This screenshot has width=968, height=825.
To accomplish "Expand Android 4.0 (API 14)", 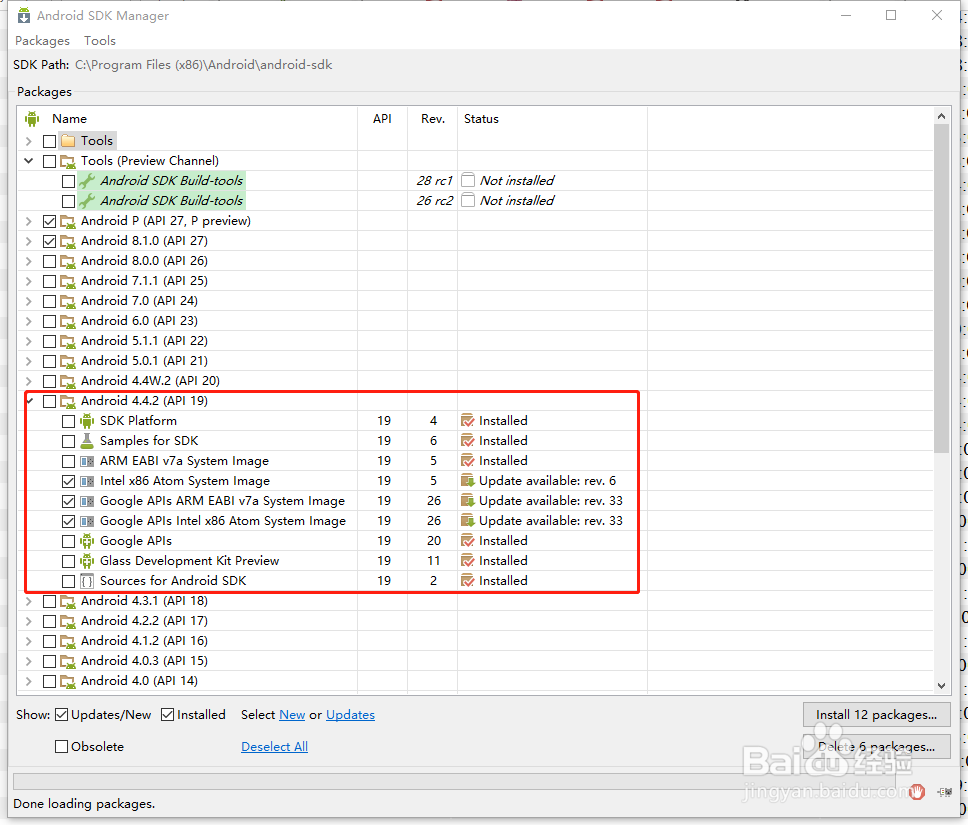I will [x=28, y=681].
